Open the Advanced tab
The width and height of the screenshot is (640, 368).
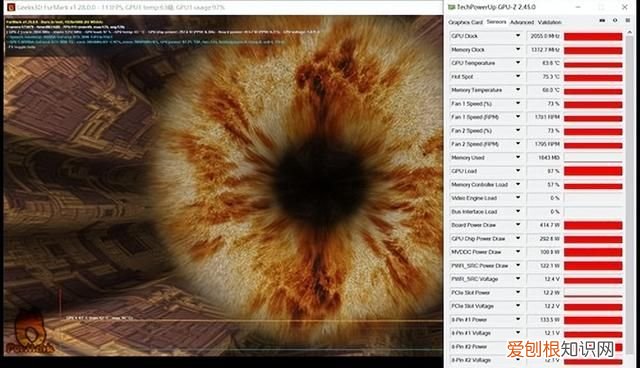(522, 22)
